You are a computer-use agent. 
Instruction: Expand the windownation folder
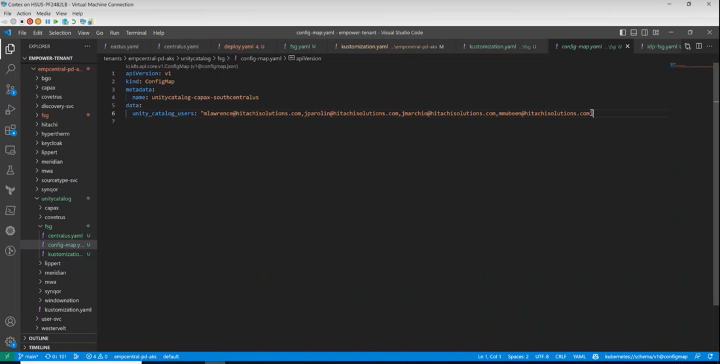[x=59, y=301]
